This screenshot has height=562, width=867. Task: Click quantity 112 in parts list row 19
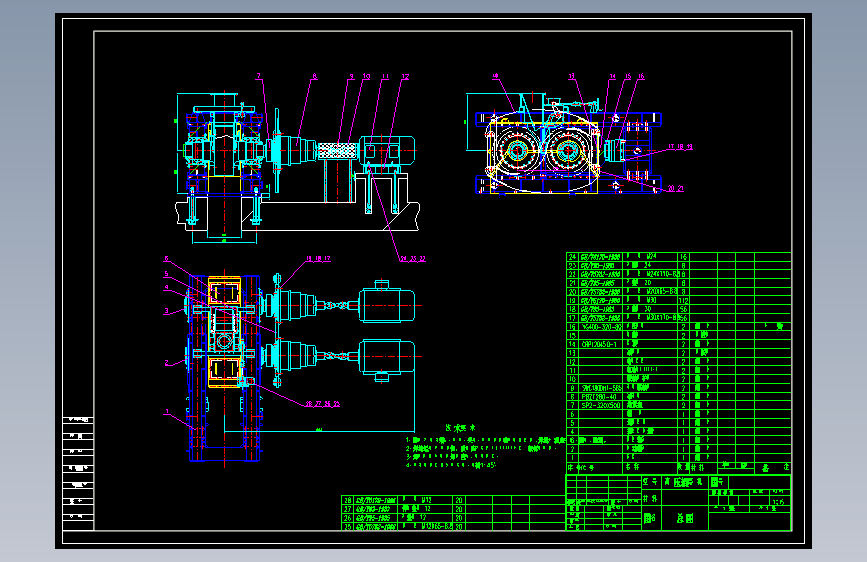[683, 300]
